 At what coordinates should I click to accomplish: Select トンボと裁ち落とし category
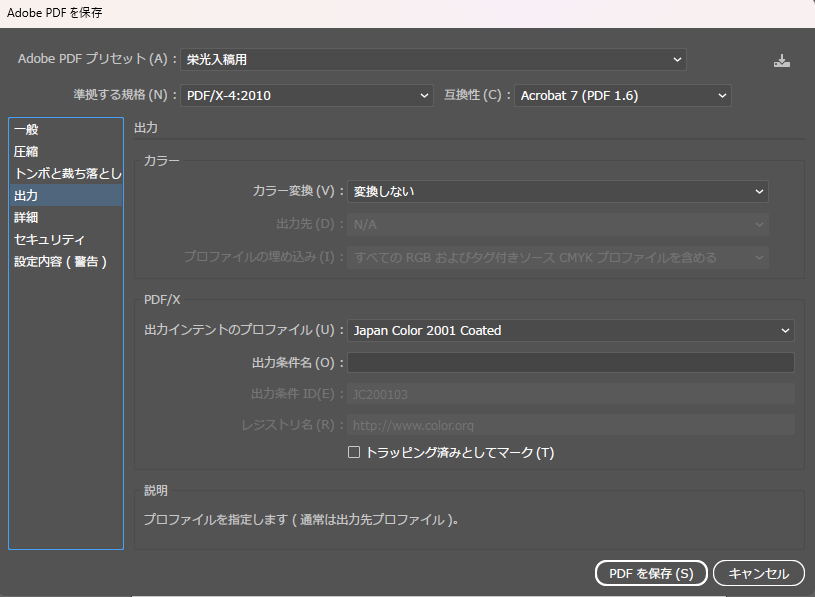point(66,173)
